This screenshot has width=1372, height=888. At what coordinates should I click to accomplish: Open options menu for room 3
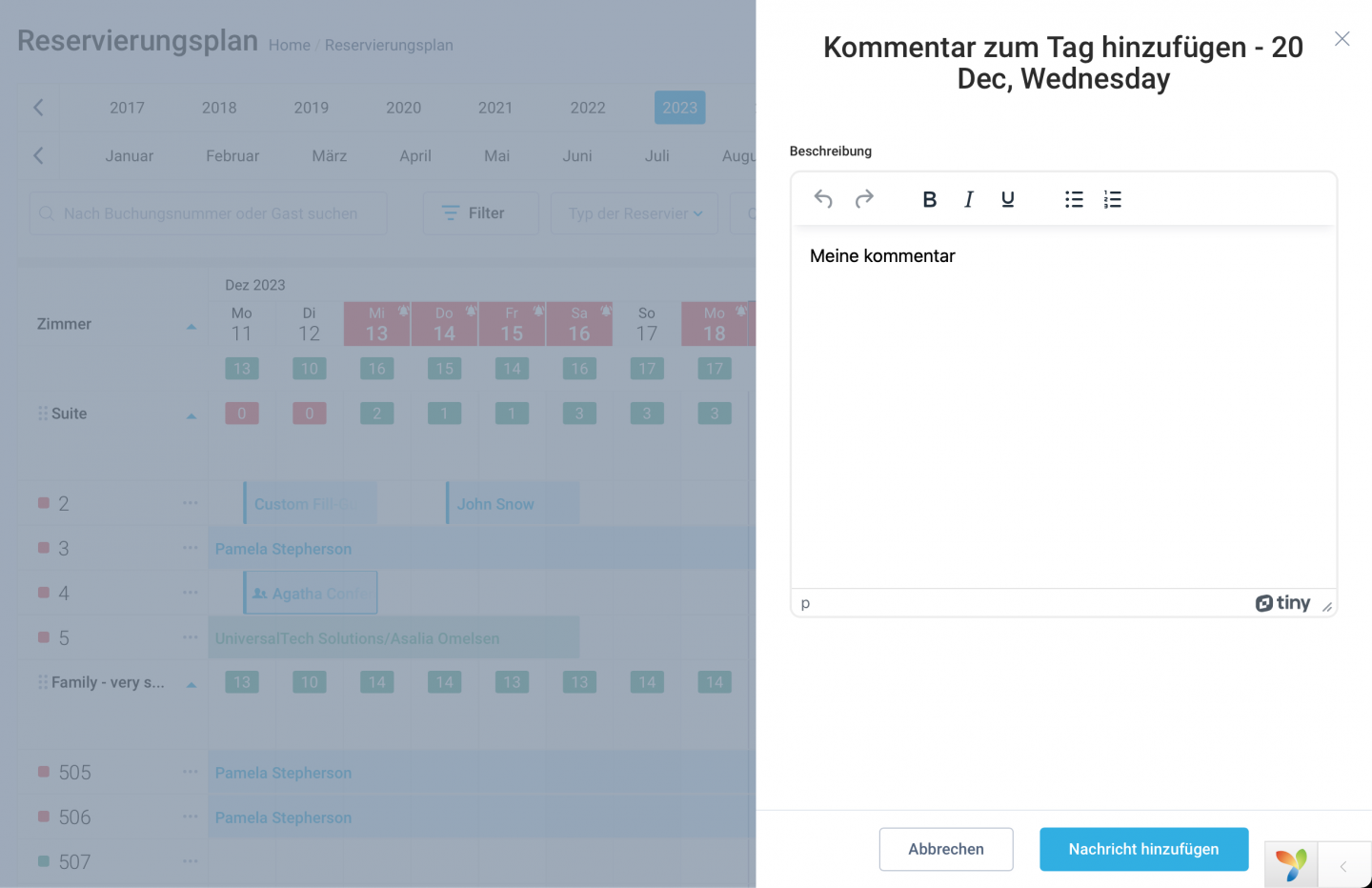click(x=191, y=547)
